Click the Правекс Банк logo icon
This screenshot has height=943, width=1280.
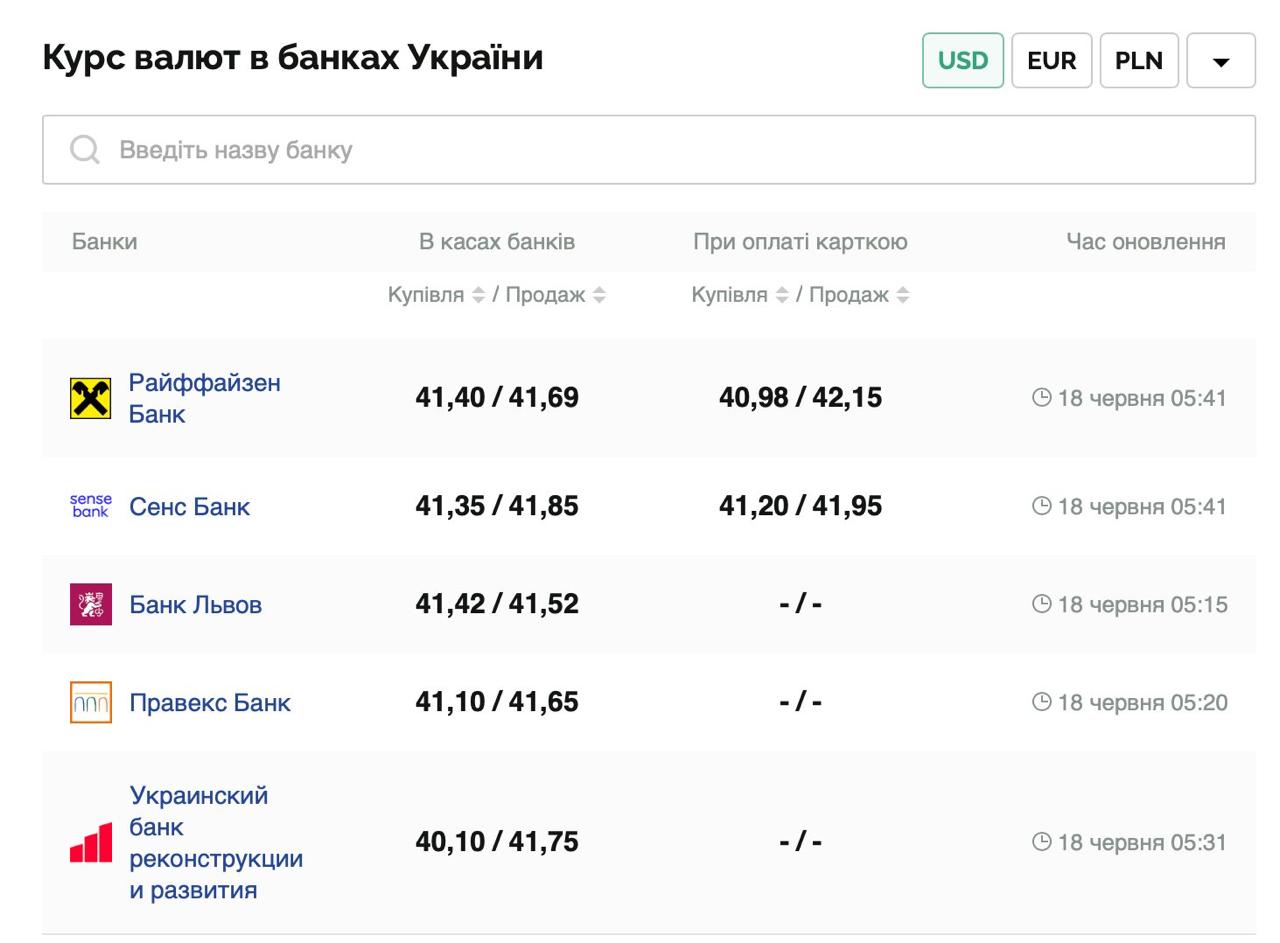pos(90,702)
